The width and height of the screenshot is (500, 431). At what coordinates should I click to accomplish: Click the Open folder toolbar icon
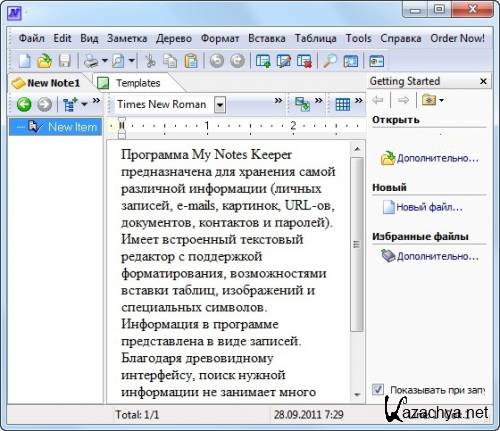coord(45,61)
